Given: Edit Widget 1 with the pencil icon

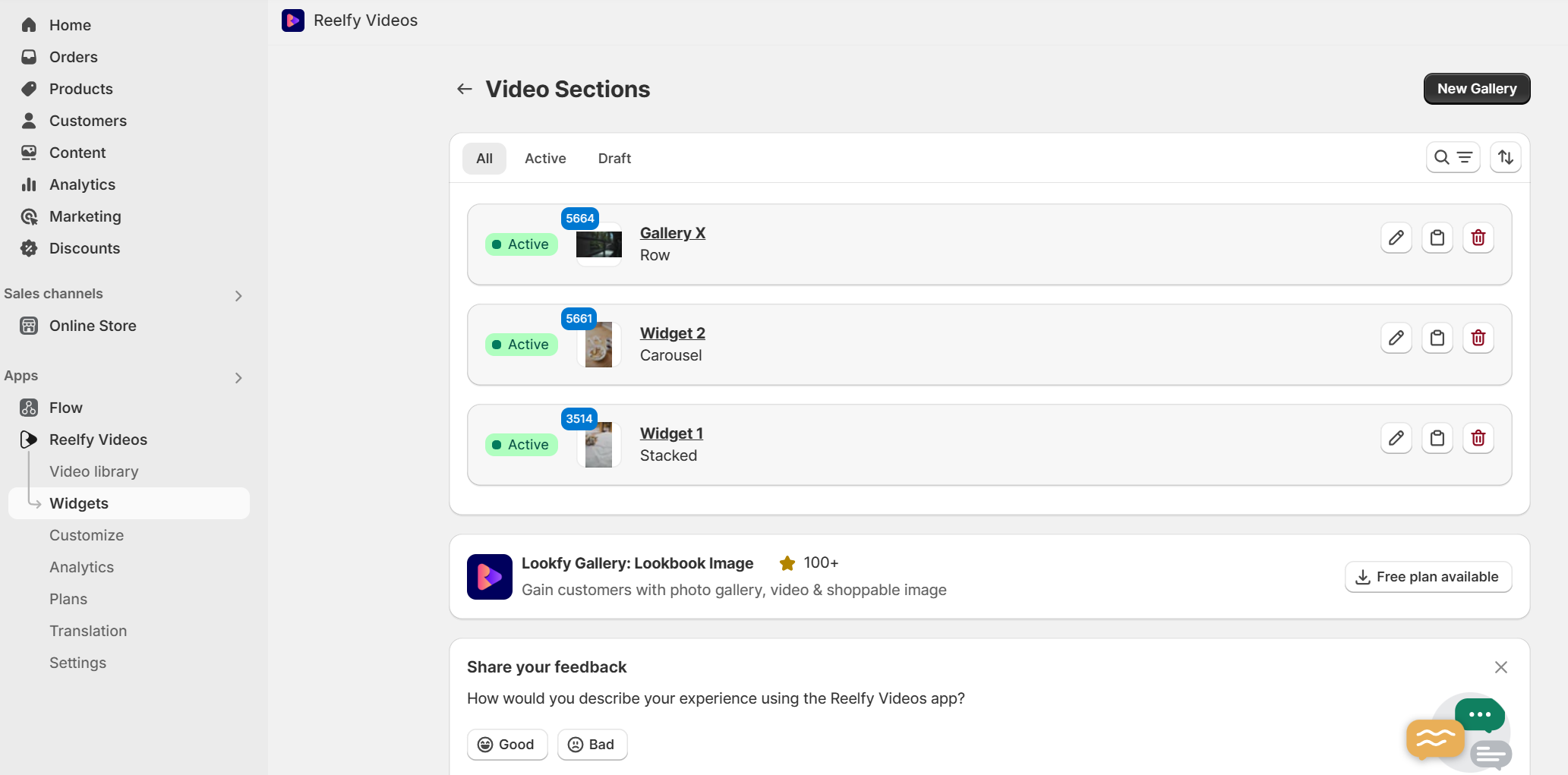Looking at the screenshot, I should (x=1396, y=439).
